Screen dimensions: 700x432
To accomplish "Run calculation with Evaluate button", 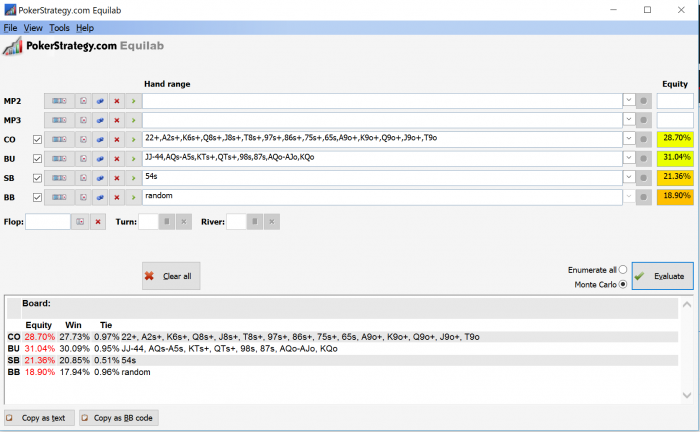I will tap(662, 276).
